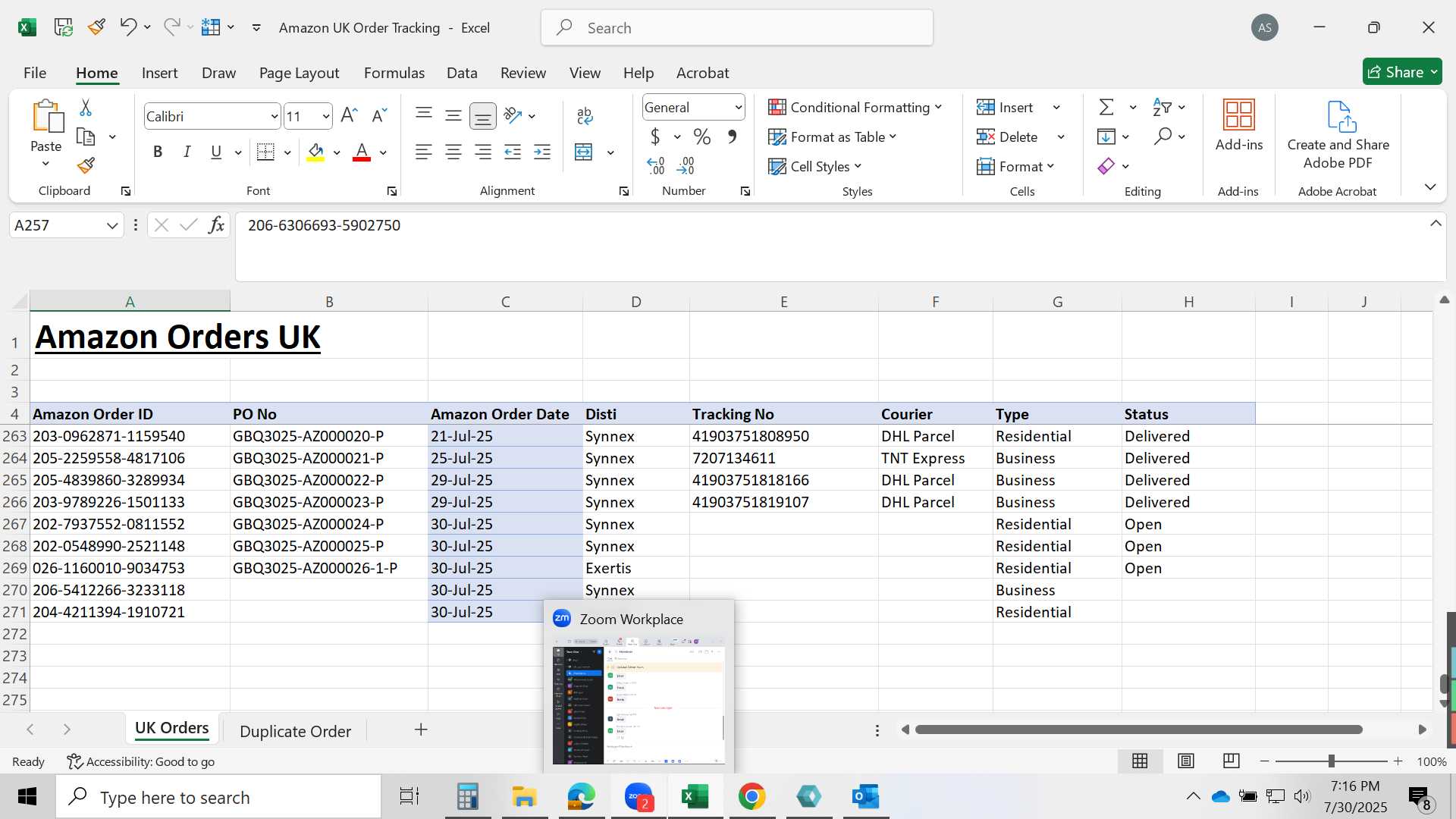Click Accessibility: Good to go status
Image resolution: width=1456 pixels, height=819 pixels.
tap(140, 761)
